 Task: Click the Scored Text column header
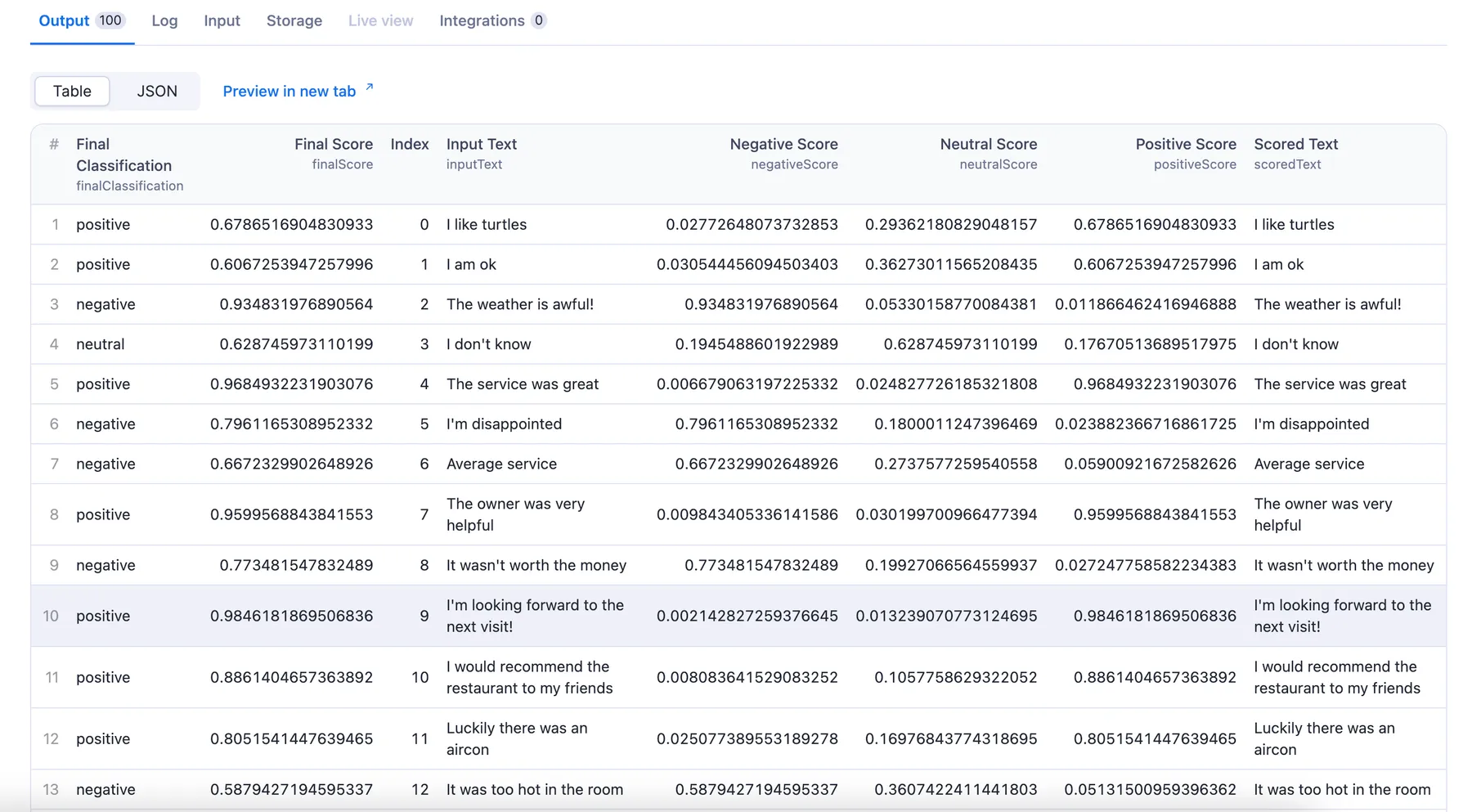pyautogui.click(x=1296, y=153)
